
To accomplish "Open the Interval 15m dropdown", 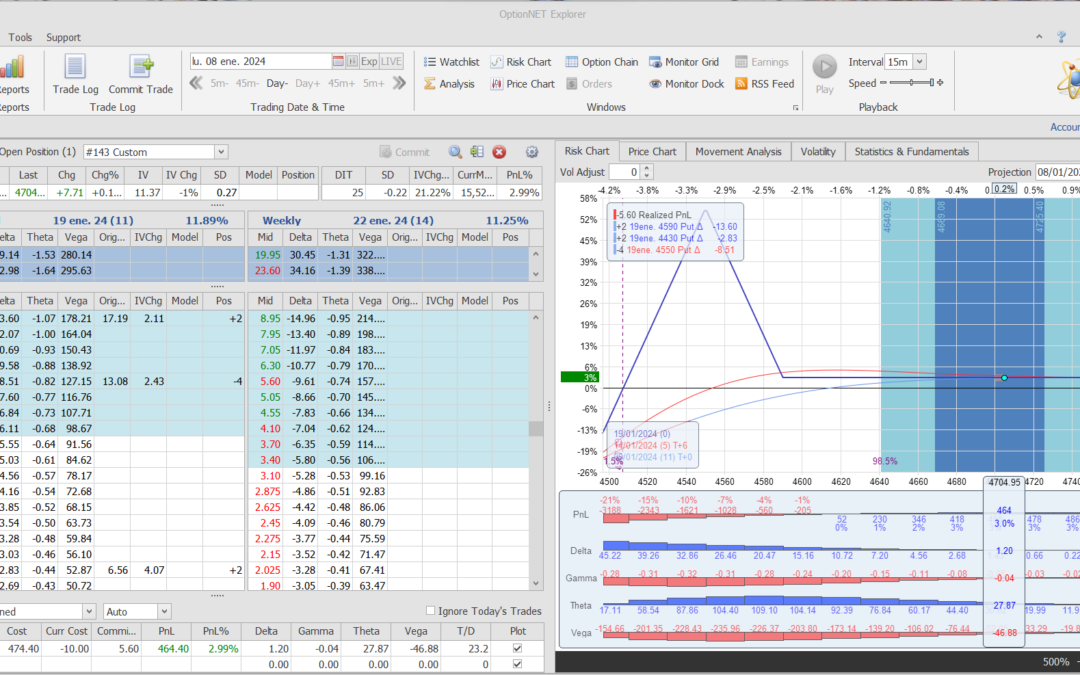I will [x=919, y=62].
